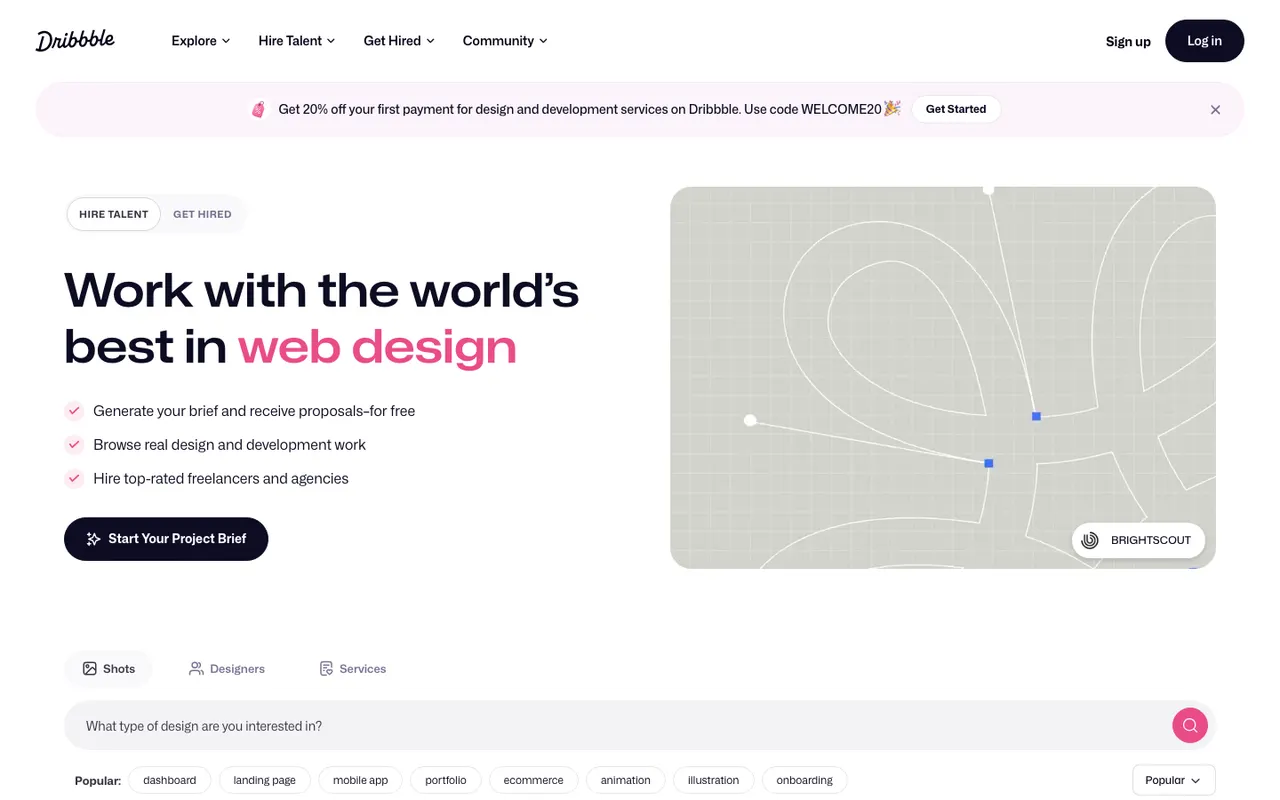1280x800 pixels.
Task: Click Get Started in the promo banner
Action: (956, 109)
